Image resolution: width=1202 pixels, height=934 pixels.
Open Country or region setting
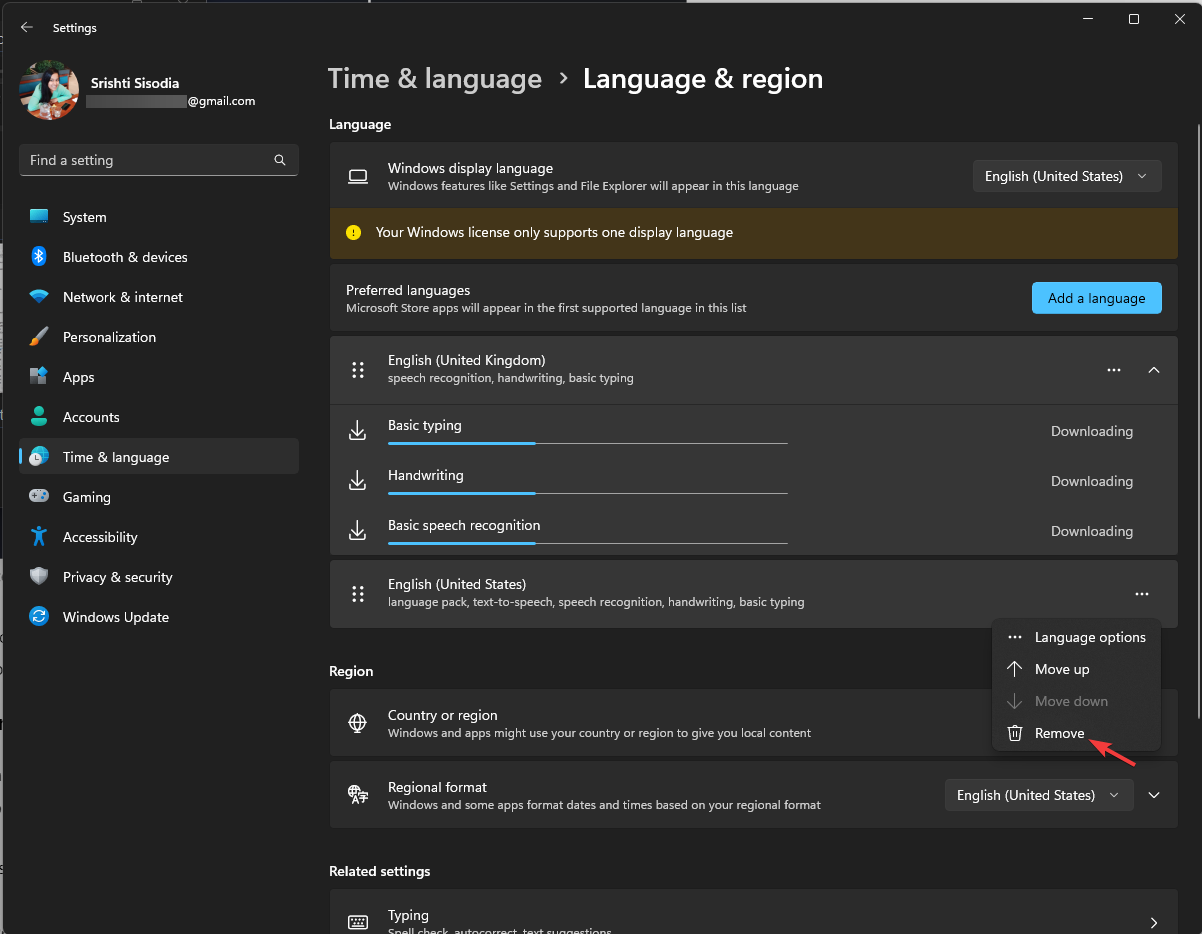[754, 722]
